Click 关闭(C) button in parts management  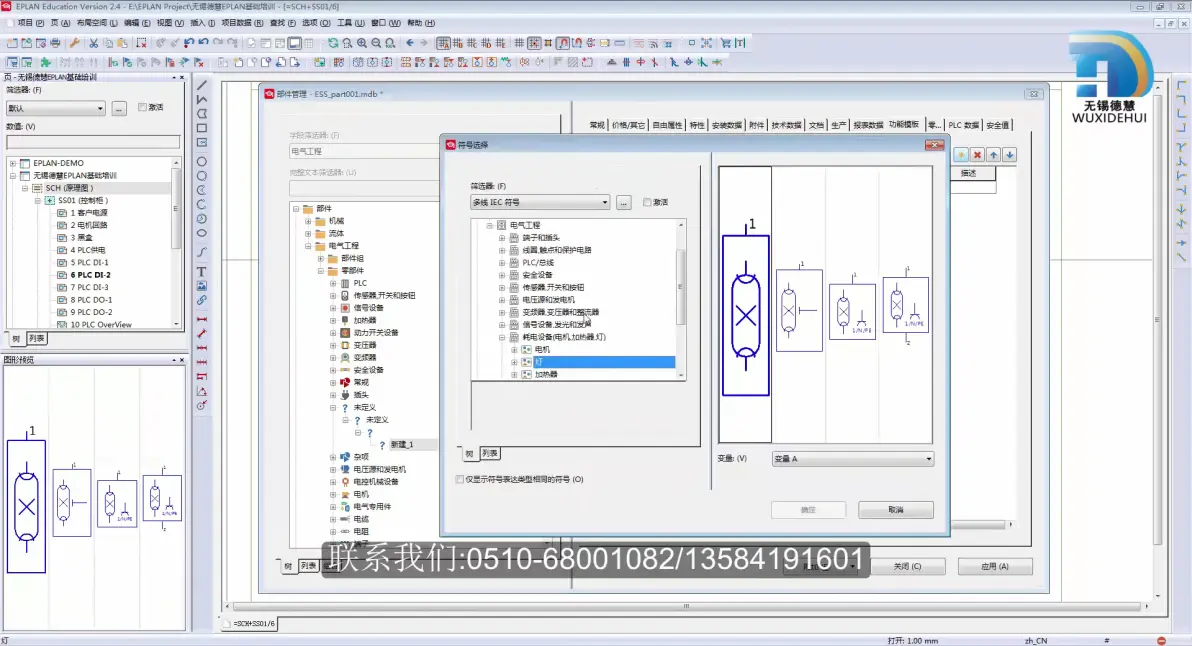click(907, 566)
